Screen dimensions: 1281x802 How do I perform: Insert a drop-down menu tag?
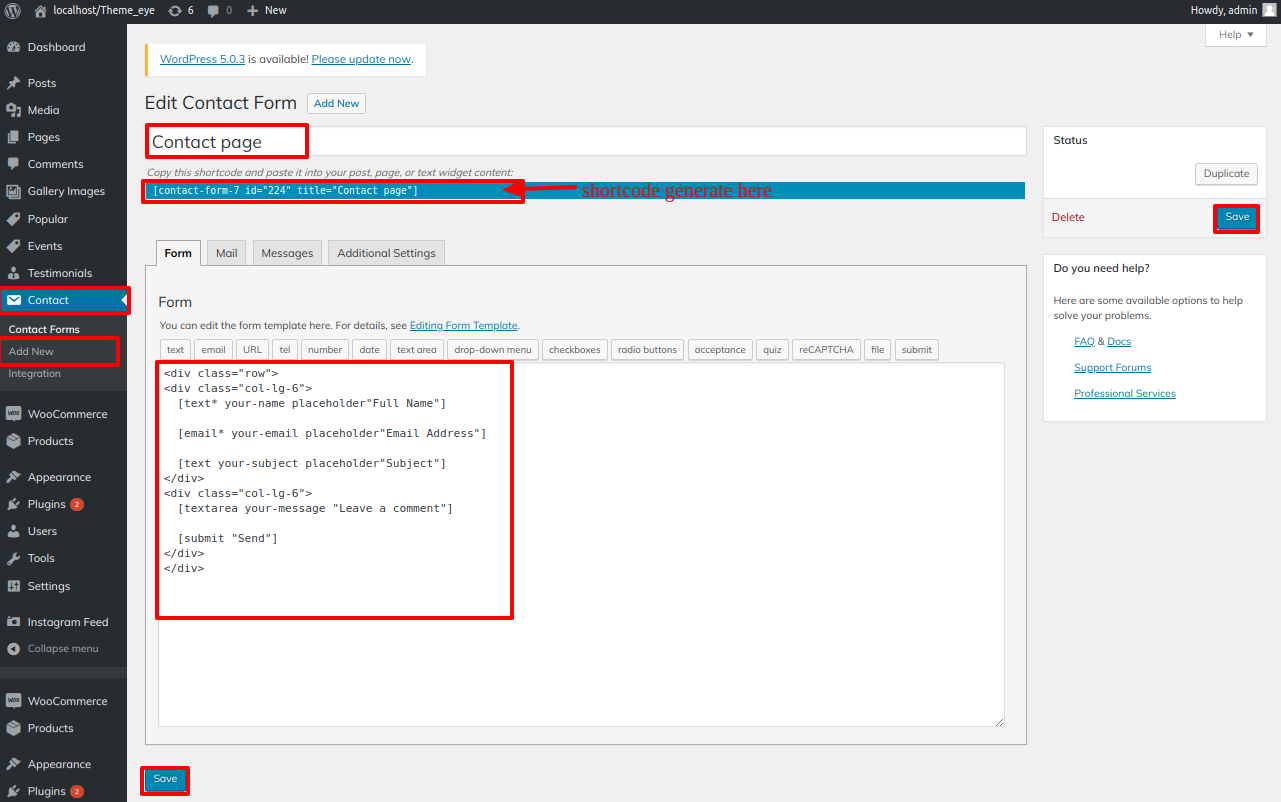pyautogui.click(x=493, y=349)
